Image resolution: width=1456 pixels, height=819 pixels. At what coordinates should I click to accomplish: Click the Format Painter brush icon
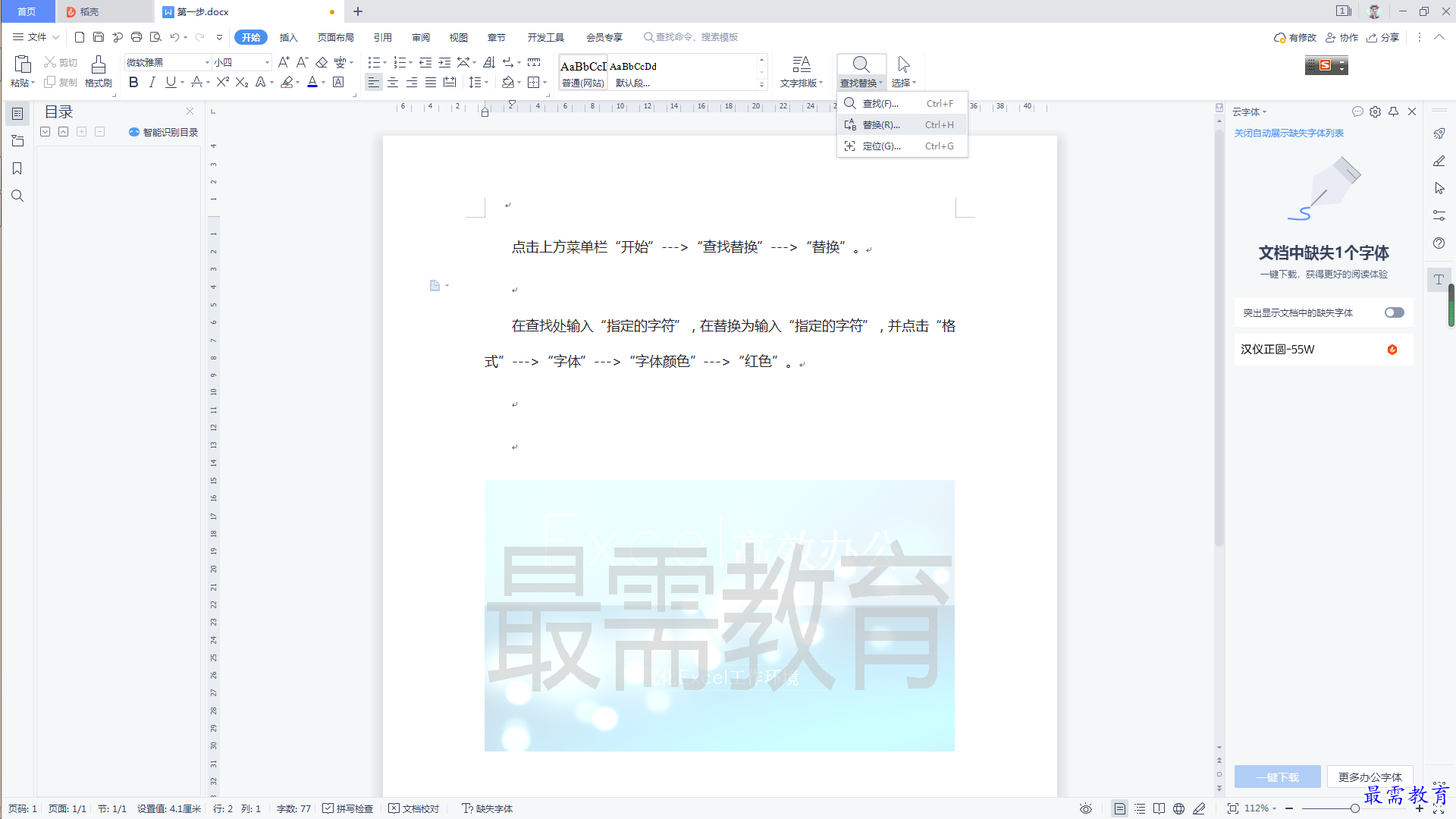(99, 64)
